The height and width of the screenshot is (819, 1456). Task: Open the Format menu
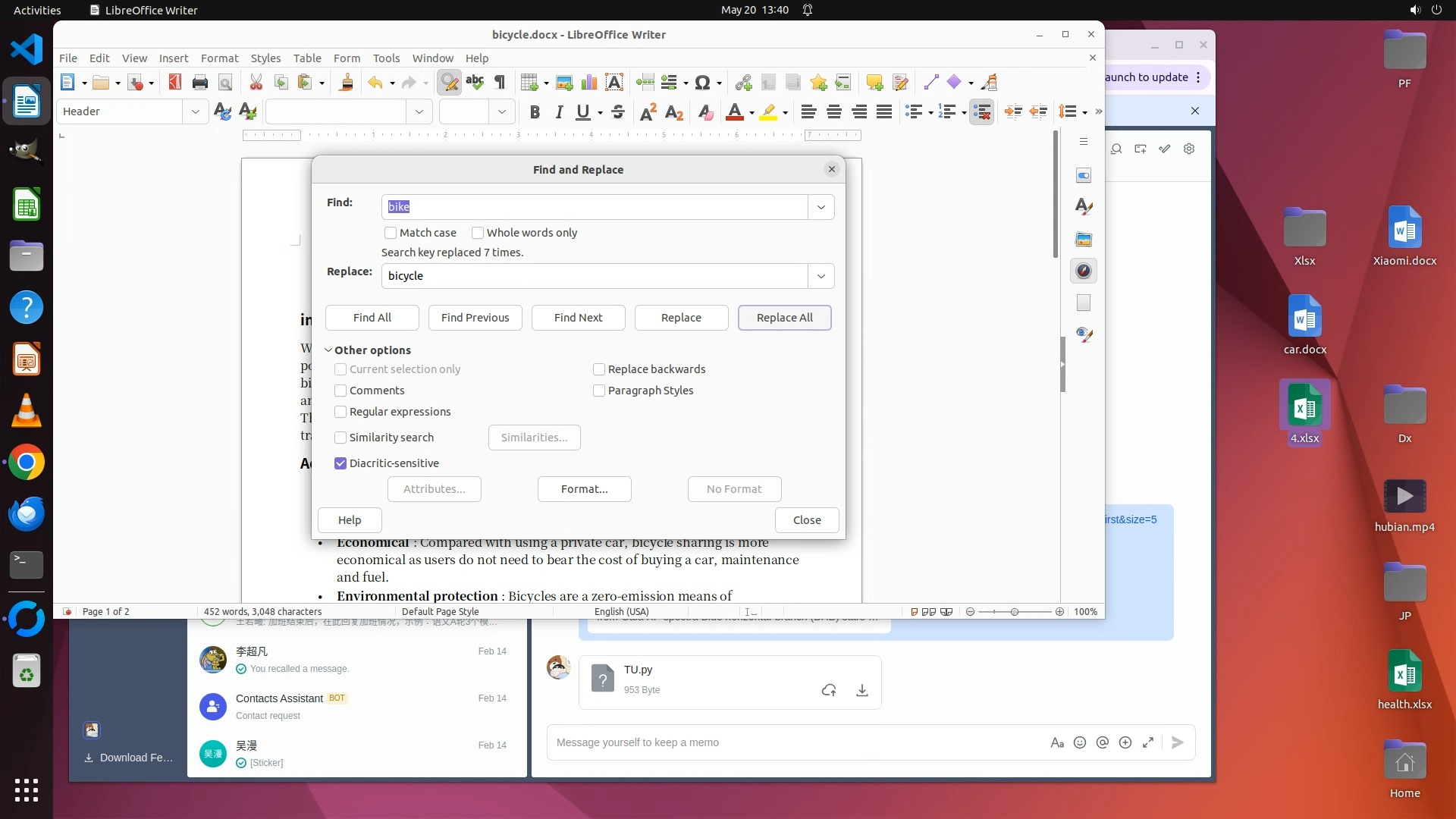[x=219, y=58]
